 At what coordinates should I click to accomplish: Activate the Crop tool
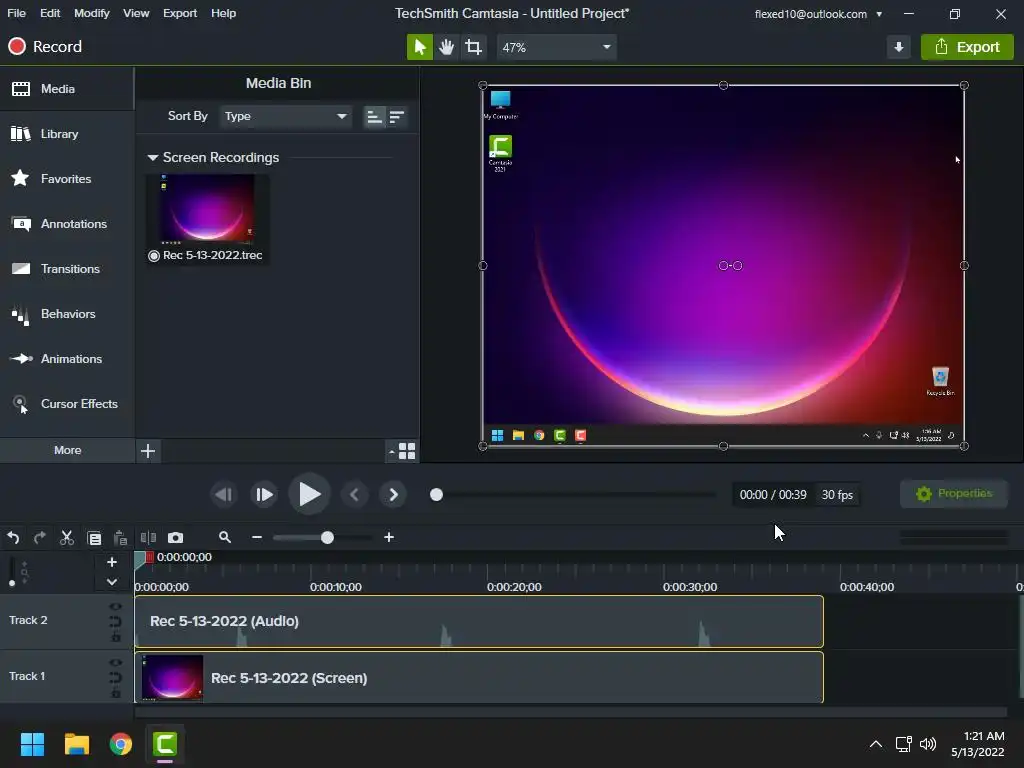pyautogui.click(x=473, y=47)
